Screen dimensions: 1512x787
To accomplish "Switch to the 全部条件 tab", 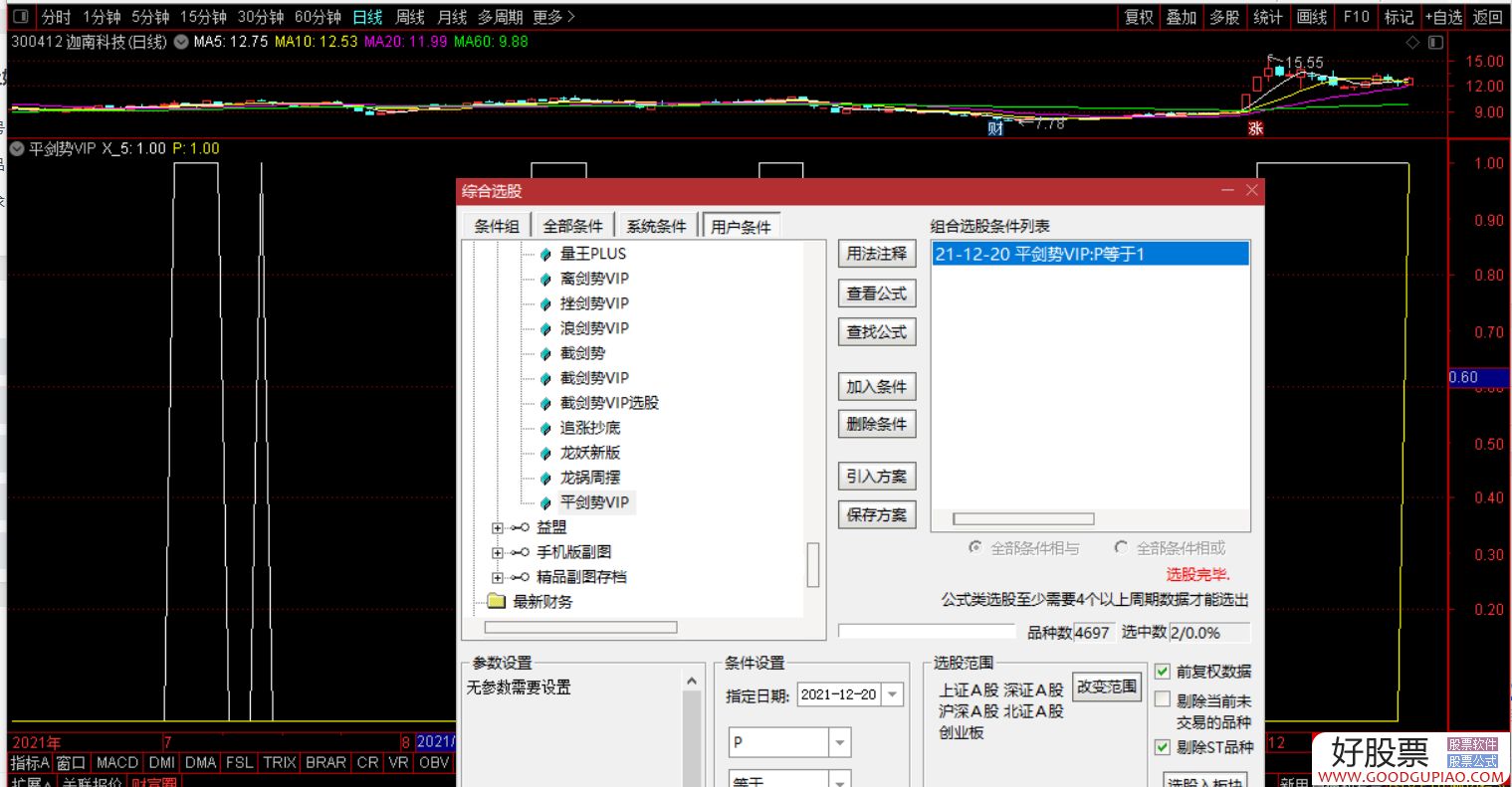I will point(572,226).
